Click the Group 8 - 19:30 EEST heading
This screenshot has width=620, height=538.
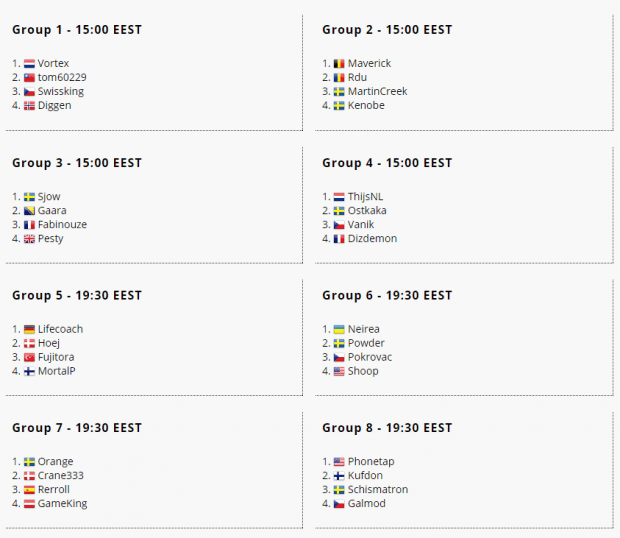(x=387, y=428)
